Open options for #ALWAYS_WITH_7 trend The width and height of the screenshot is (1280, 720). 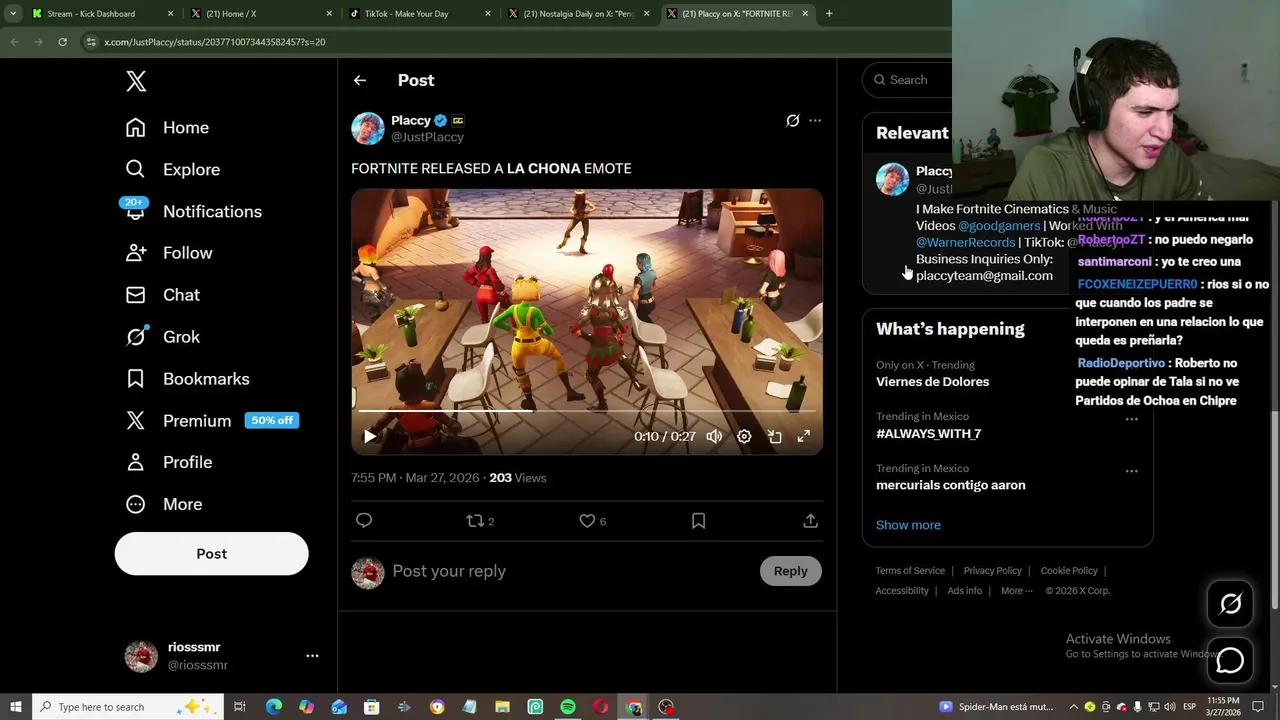[1131, 420]
